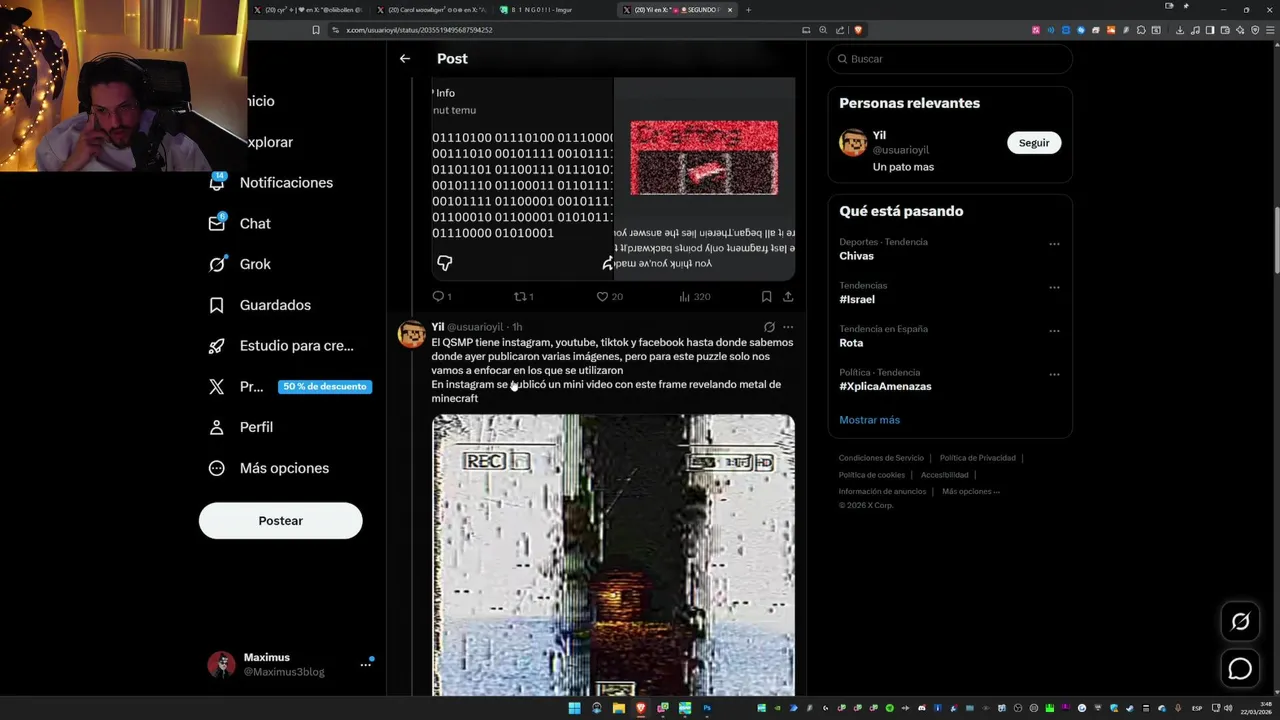Open the Windows Start button
Screen dimensions: 1280x720
pyautogui.click(x=574, y=708)
